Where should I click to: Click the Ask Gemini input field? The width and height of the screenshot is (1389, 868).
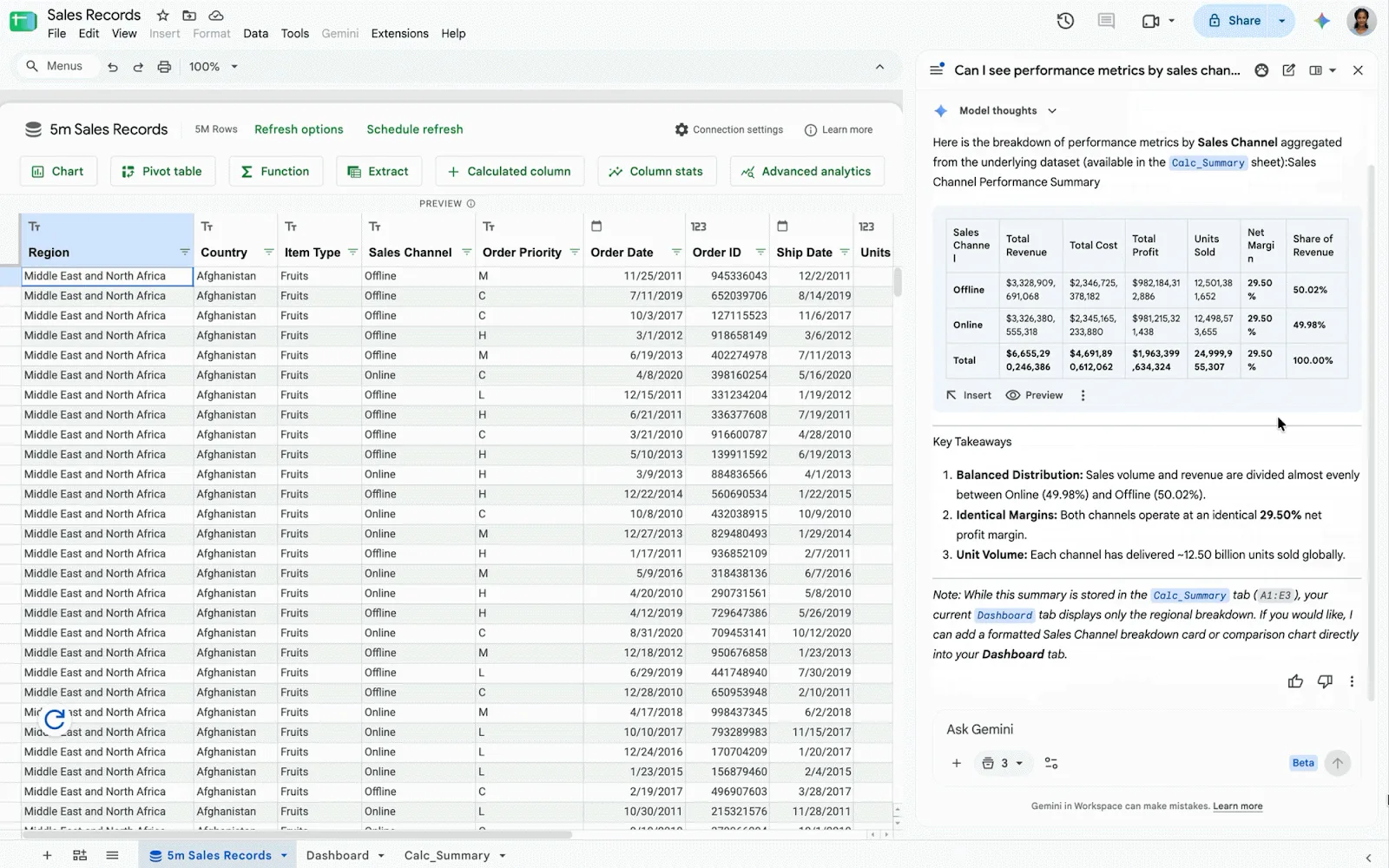(1146, 729)
